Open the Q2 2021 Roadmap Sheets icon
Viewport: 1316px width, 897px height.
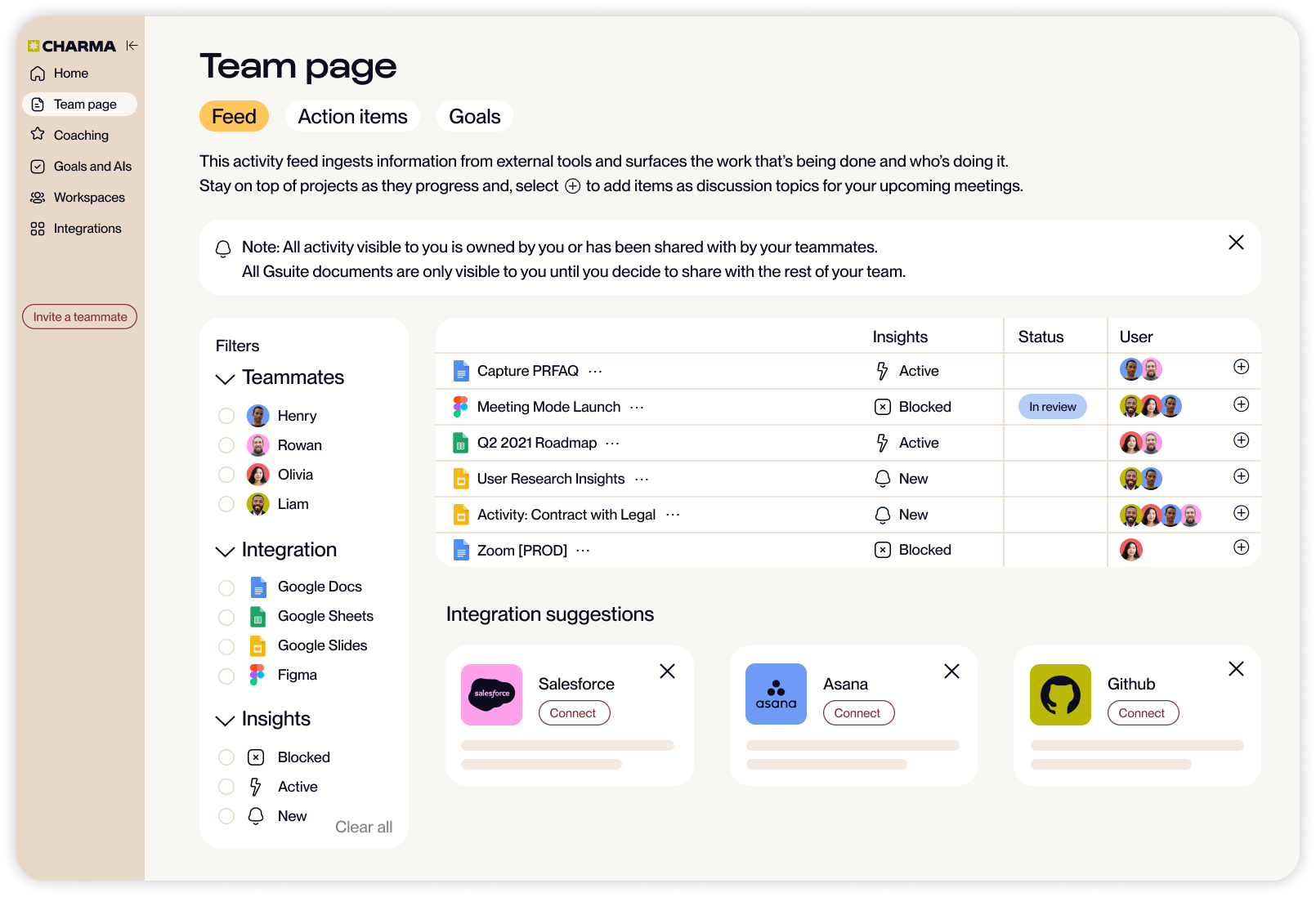(x=461, y=443)
